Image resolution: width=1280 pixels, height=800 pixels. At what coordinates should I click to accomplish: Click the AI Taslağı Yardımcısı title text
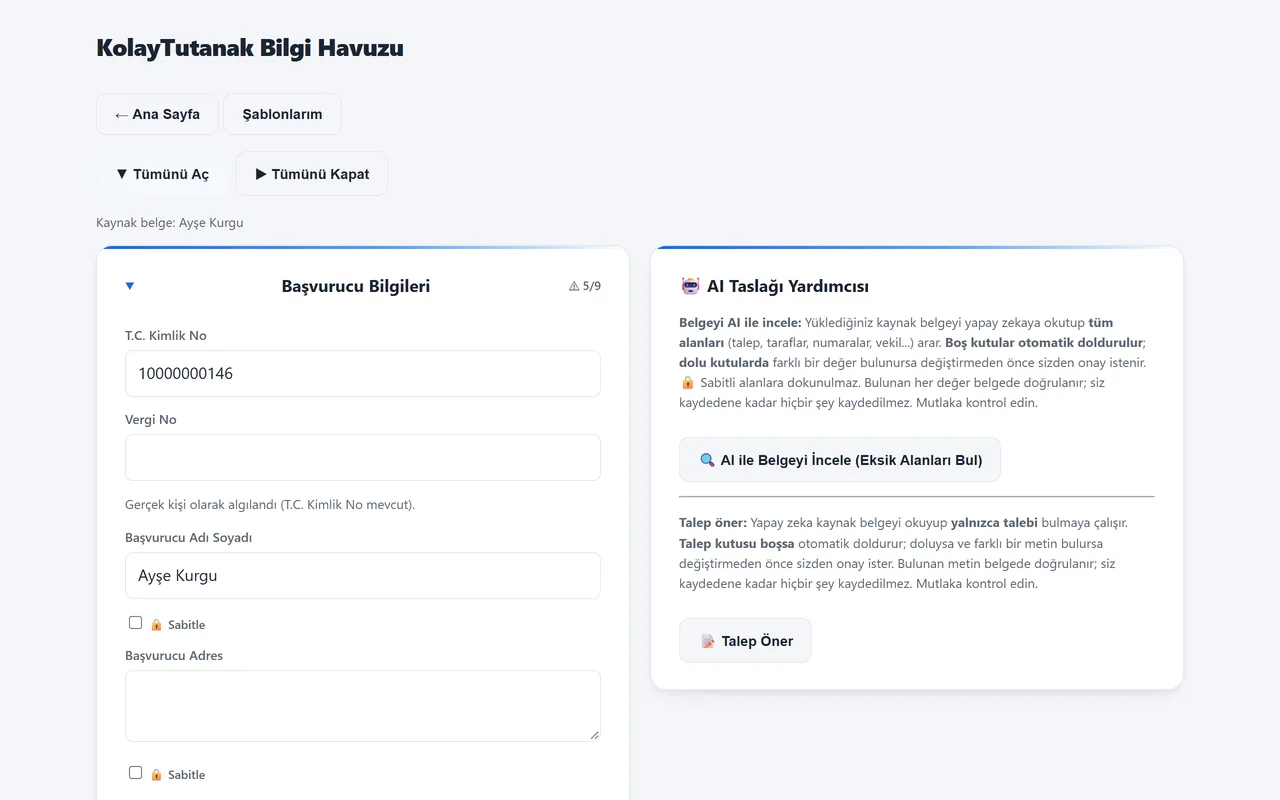point(788,287)
